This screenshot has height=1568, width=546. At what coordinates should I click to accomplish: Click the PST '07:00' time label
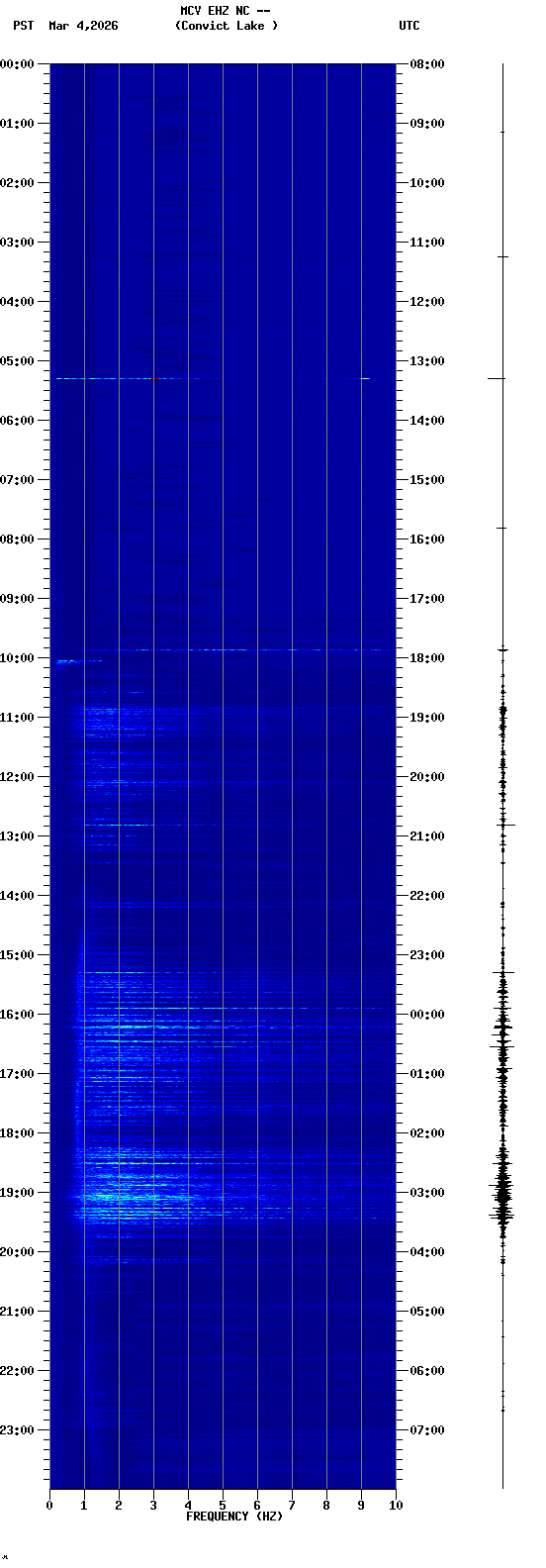coord(18,480)
